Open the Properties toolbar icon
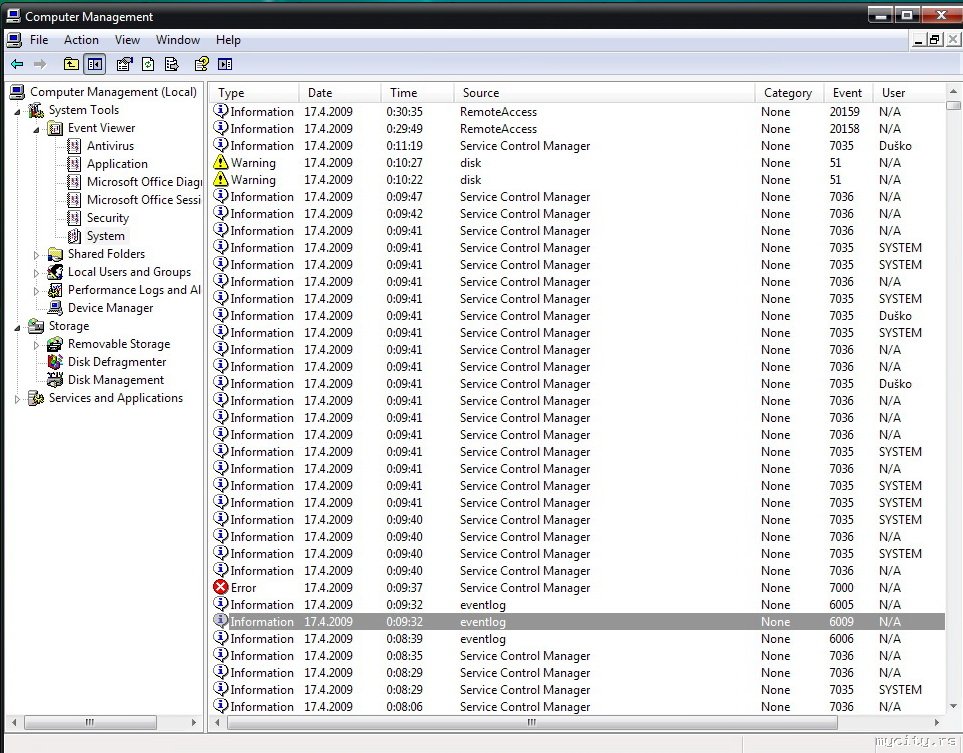The height and width of the screenshot is (753, 963). click(124, 64)
